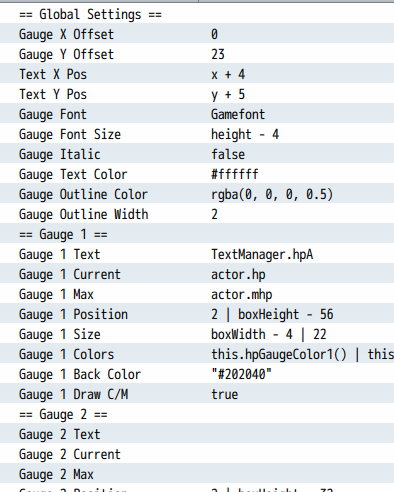Select the Text X Pos parameter
The width and height of the screenshot is (394, 492).
coord(53,74)
